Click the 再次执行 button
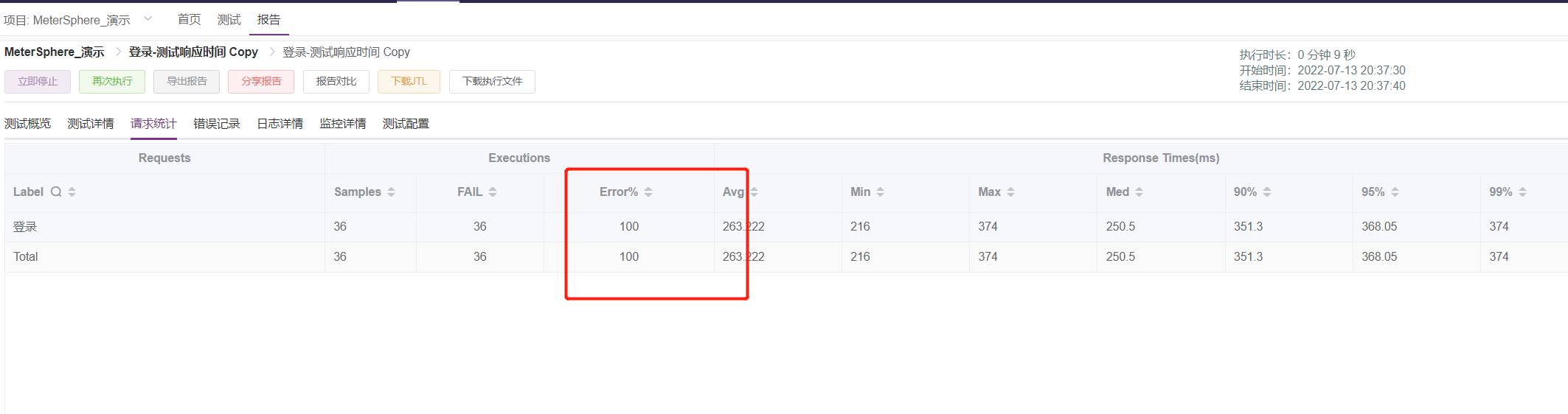 click(x=112, y=81)
